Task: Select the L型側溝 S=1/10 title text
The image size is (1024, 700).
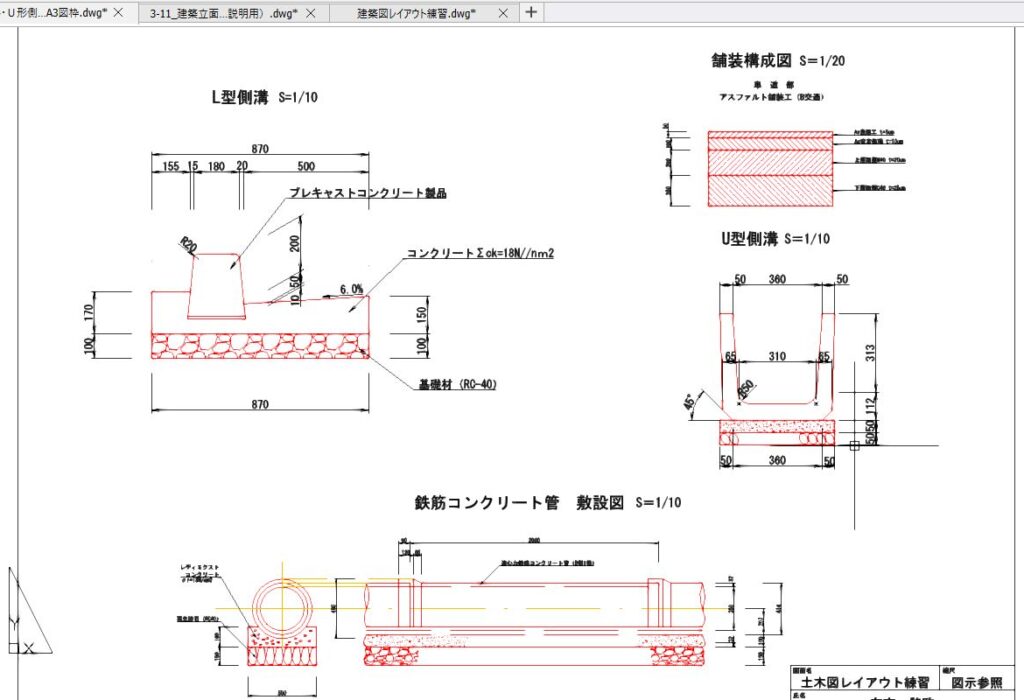Action: [264, 98]
